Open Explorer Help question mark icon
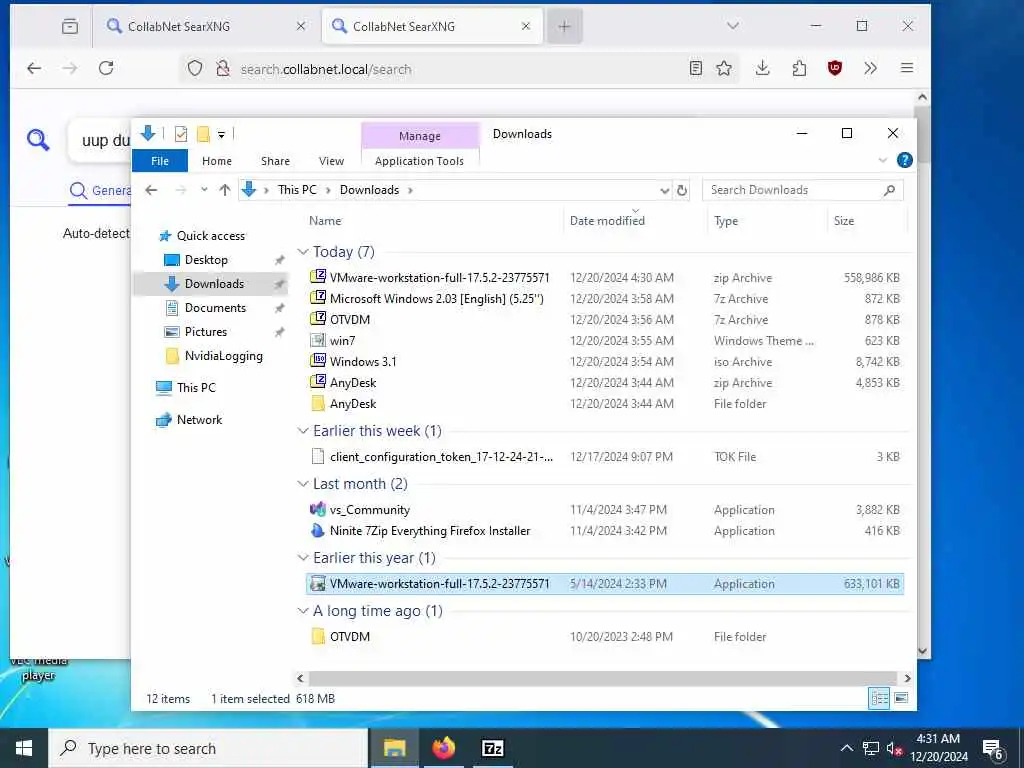 (x=904, y=160)
